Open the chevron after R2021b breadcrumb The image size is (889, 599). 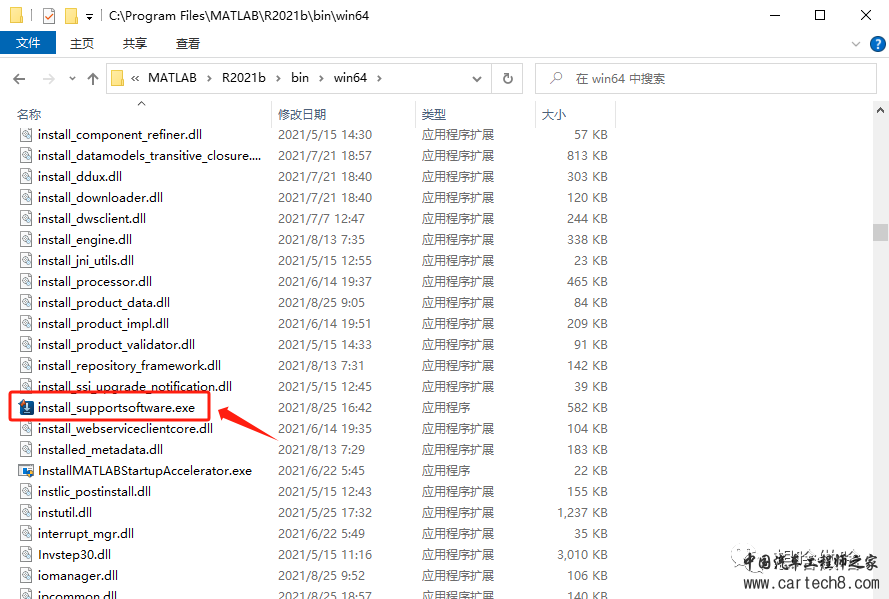(x=278, y=78)
